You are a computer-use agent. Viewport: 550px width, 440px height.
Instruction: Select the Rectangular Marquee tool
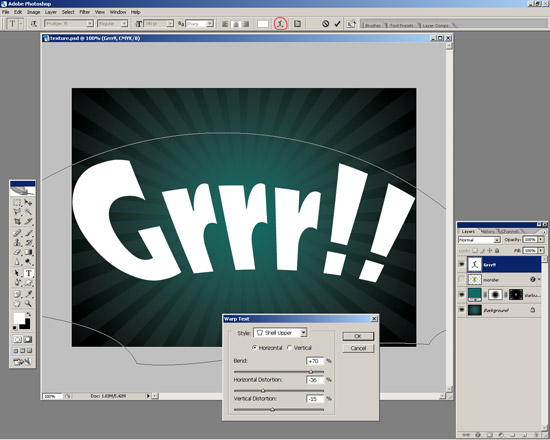[17, 202]
